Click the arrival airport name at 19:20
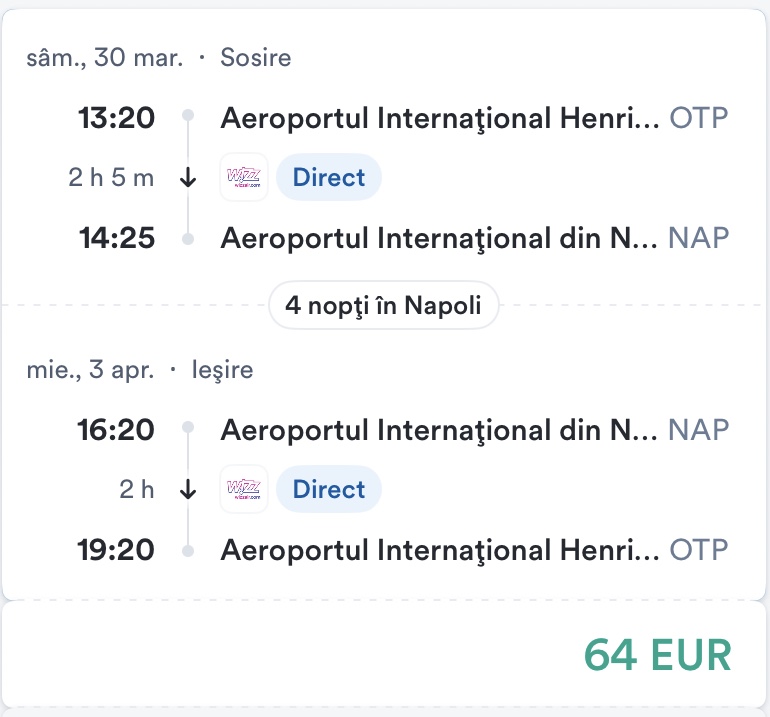The width and height of the screenshot is (770, 717). click(x=439, y=550)
